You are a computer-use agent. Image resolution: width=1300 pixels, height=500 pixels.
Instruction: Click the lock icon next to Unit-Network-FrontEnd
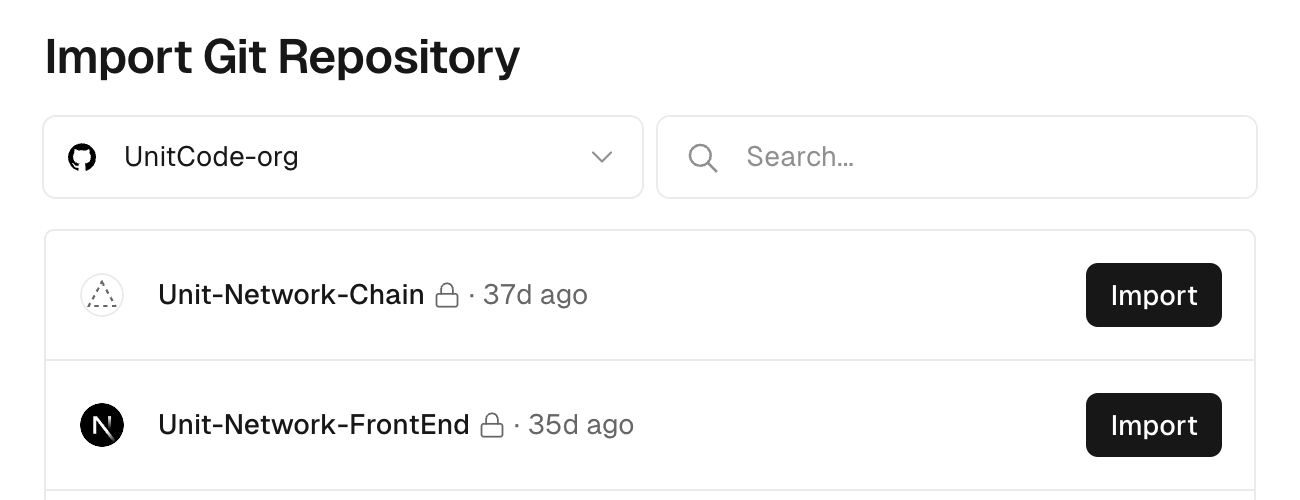pos(492,426)
